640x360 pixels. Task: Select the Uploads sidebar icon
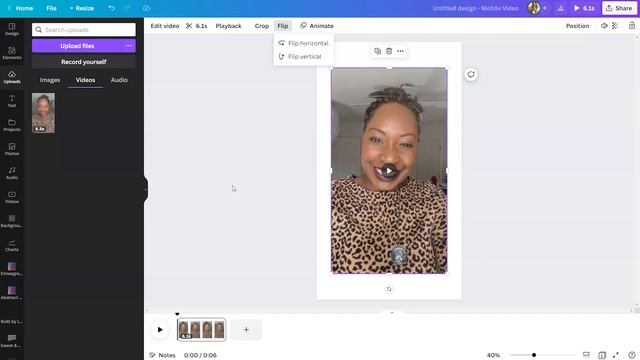pos(12,77)
